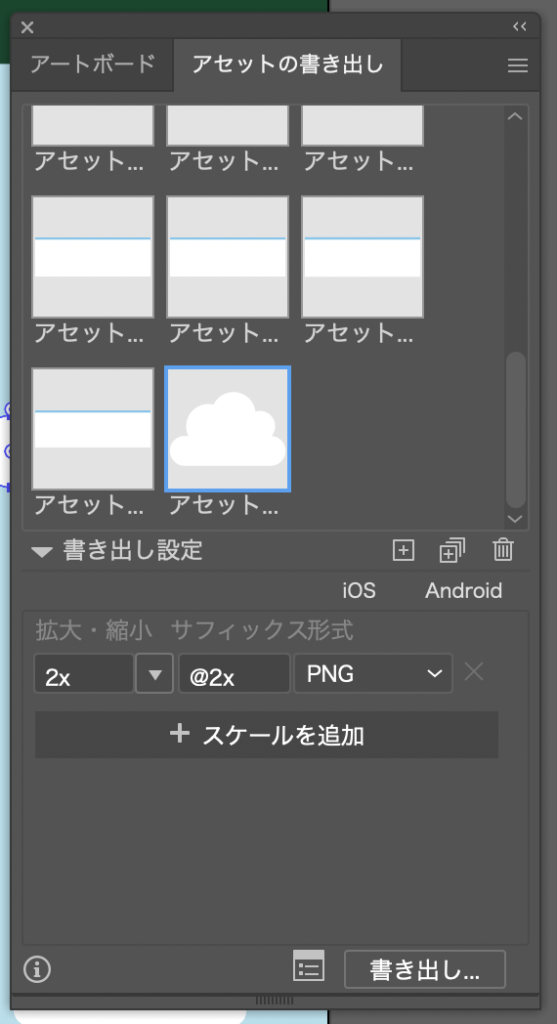Viewport: 557px width, 1024px height.
Task: Click スケールを追加 button
Action: click(x=266, y=735)
